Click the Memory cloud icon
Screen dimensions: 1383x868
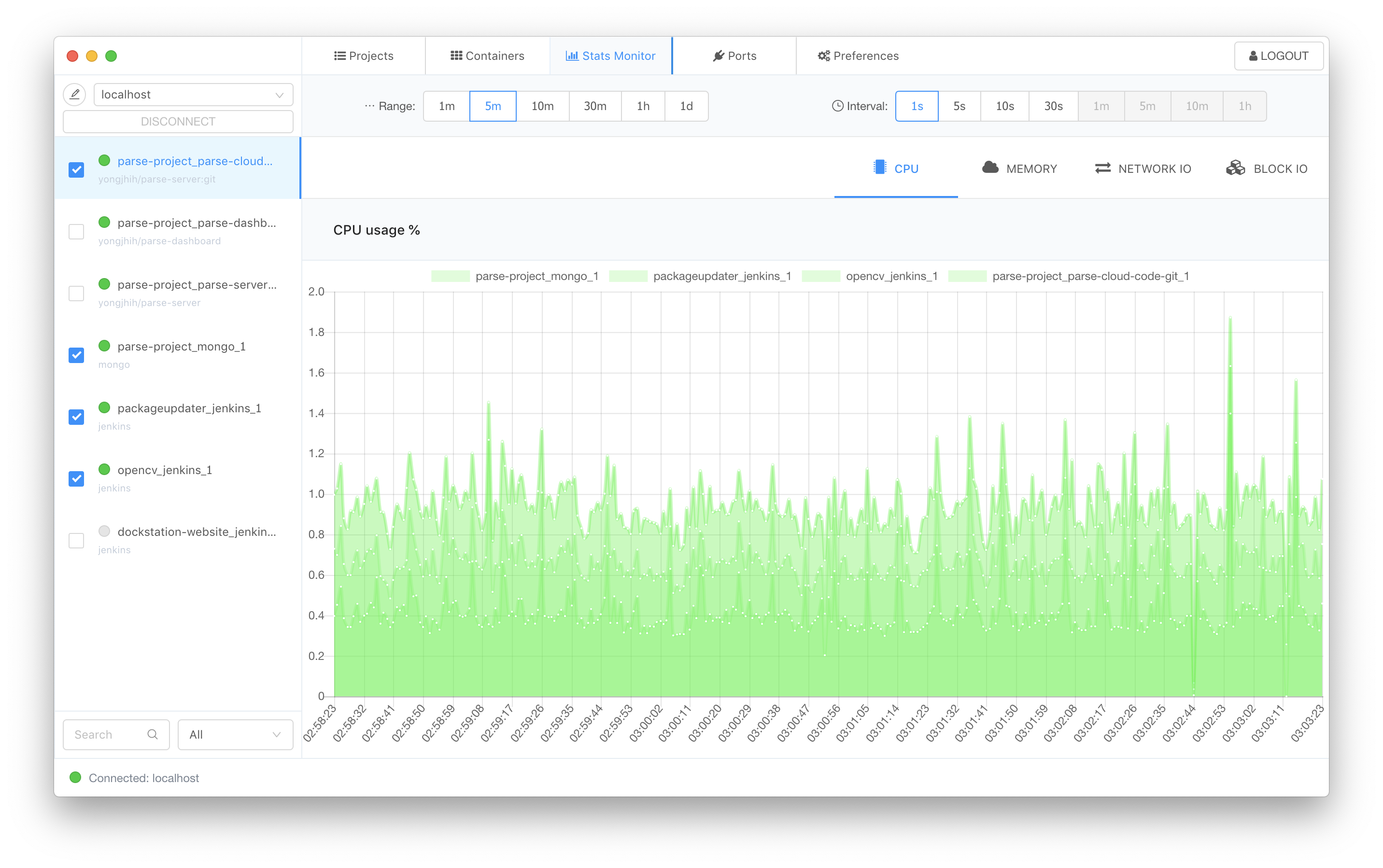(990, 168)
